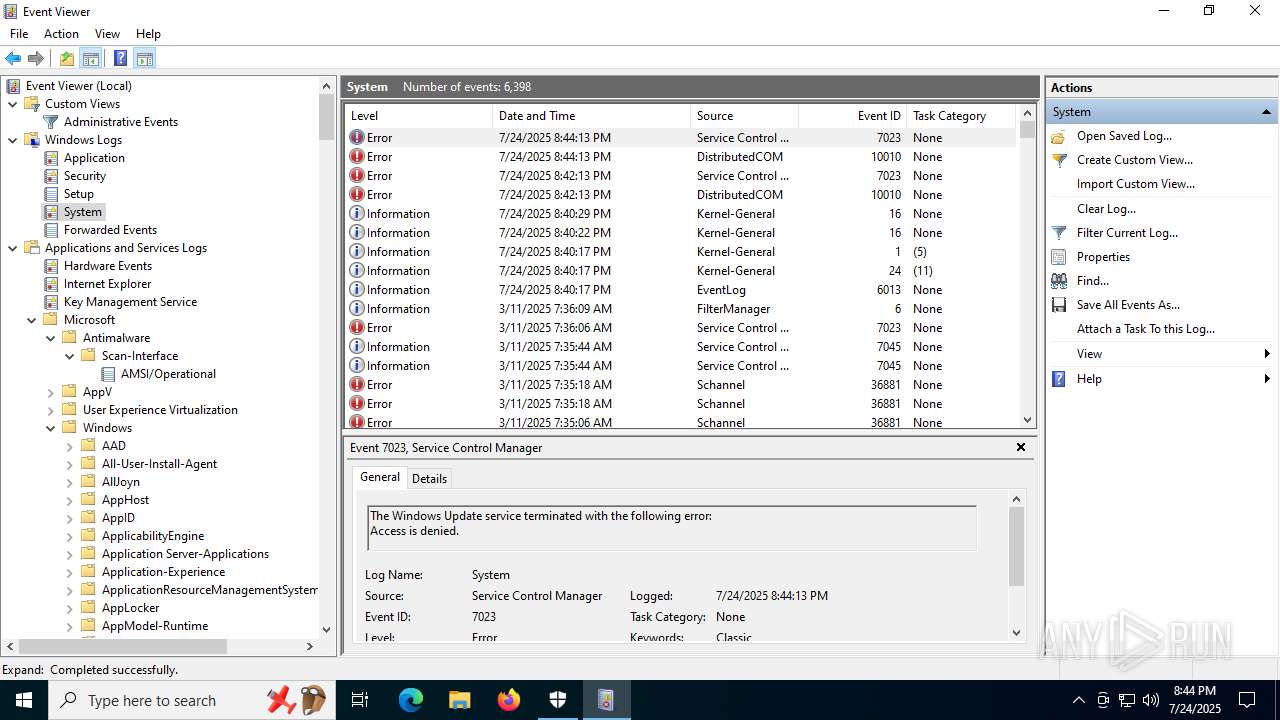Select the AllJoyn folder in tree
Image resolution: width=1280 pixels, height=720 pixels.
click(121, 482)
